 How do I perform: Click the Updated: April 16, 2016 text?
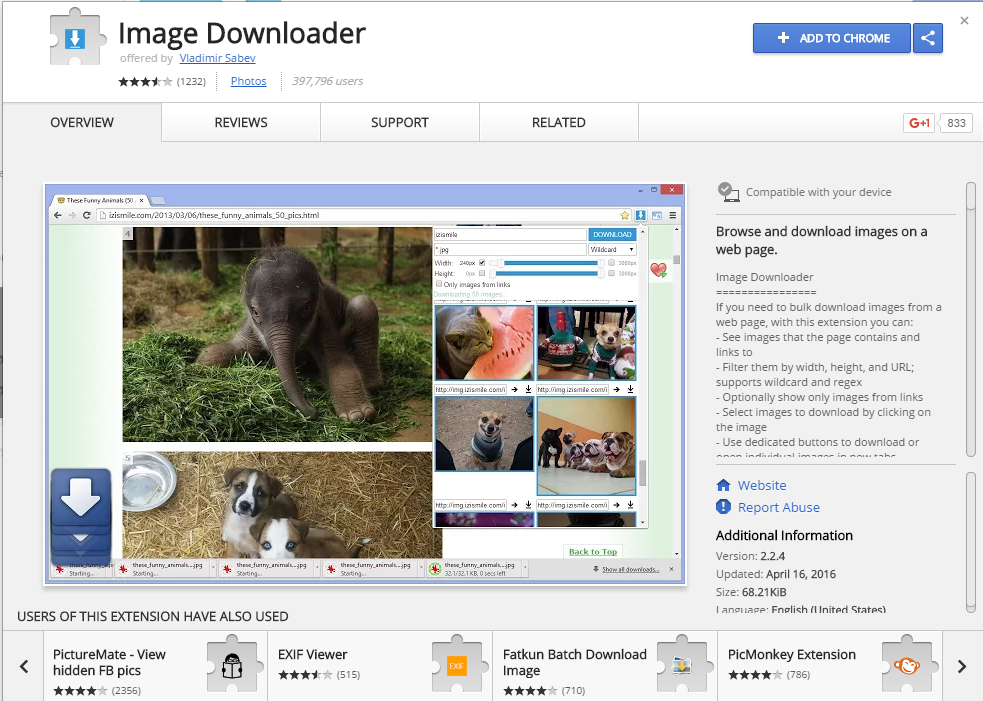[776, 574]
